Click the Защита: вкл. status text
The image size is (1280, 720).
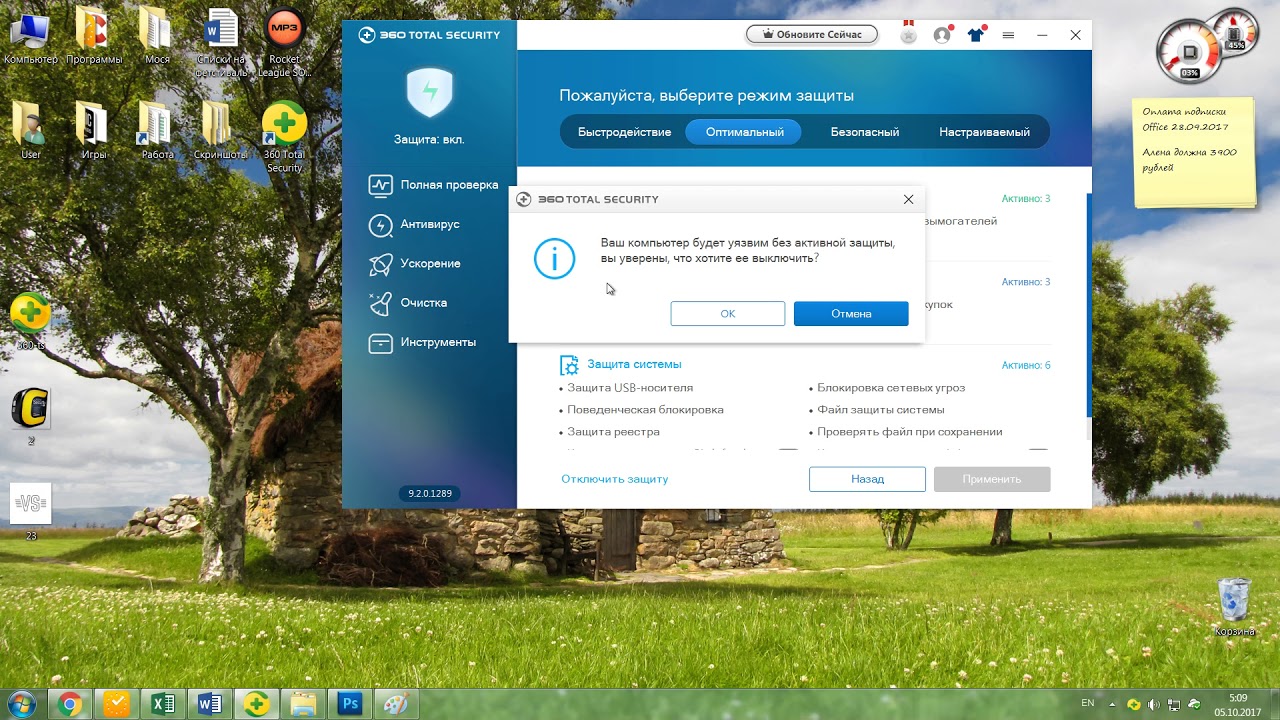coord(429,140)
